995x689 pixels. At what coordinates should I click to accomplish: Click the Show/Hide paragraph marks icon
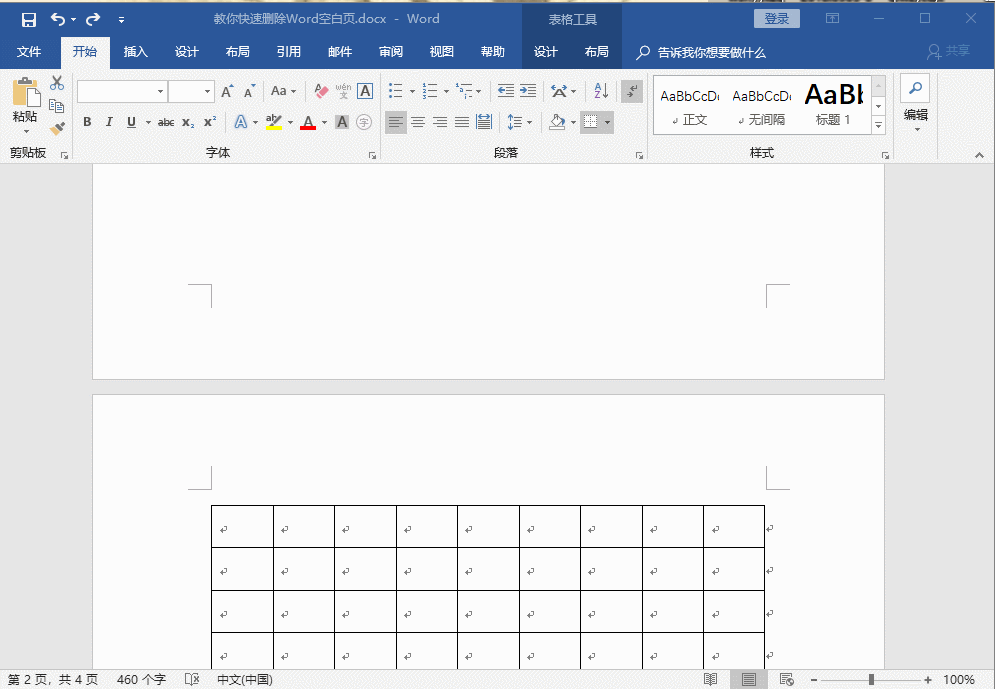point(632,92)
